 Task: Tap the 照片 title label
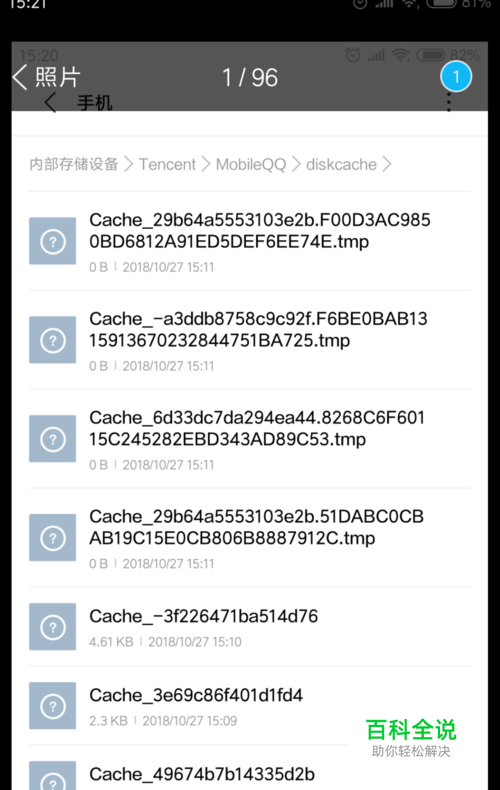(57, 78)
